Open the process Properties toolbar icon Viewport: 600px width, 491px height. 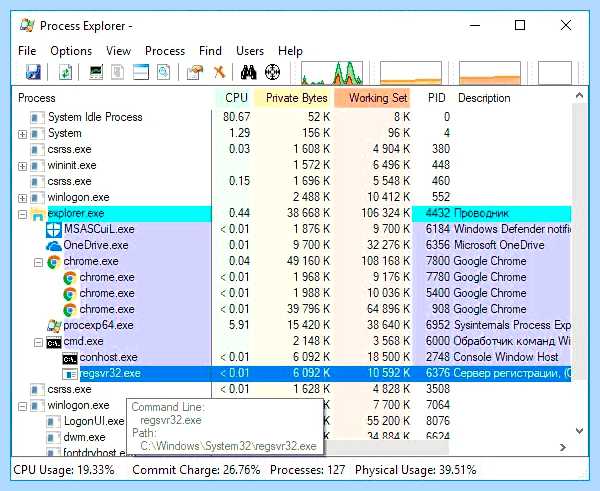click(x=195, y=72)
